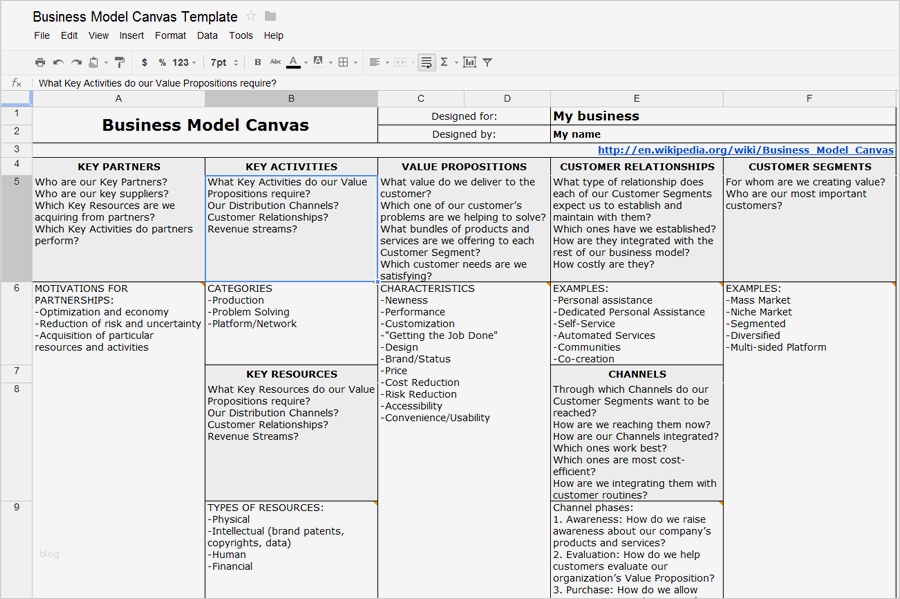Expand functions dropdown arrow beside Sigma

(456, 63)
